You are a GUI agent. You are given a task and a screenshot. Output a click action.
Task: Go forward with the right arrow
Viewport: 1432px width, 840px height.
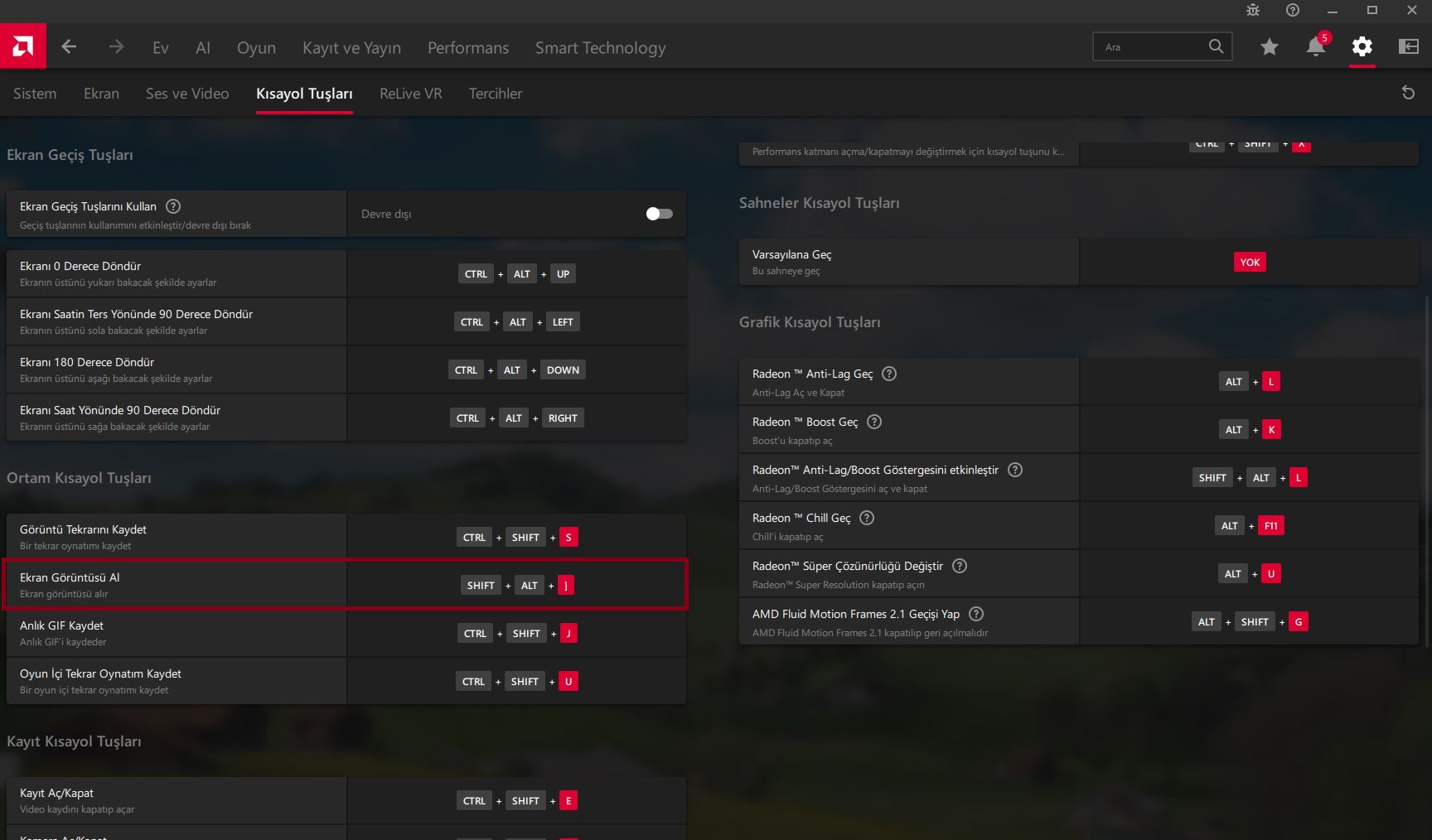pyautogui.click(x=116, y=46)
